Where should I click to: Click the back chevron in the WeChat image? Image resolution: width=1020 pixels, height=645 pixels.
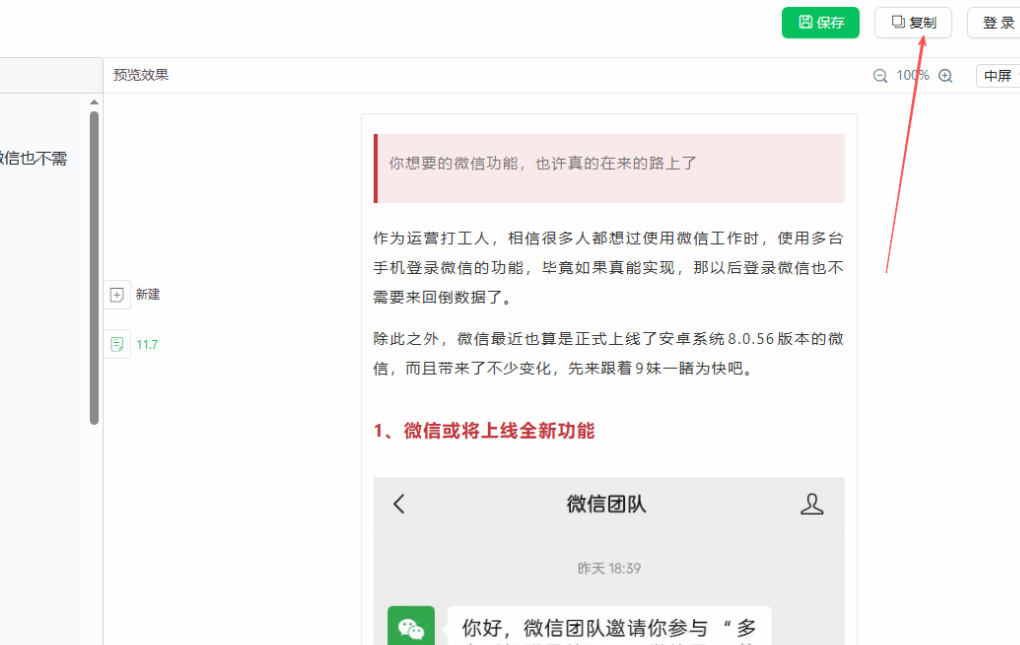tap(399, 504)
